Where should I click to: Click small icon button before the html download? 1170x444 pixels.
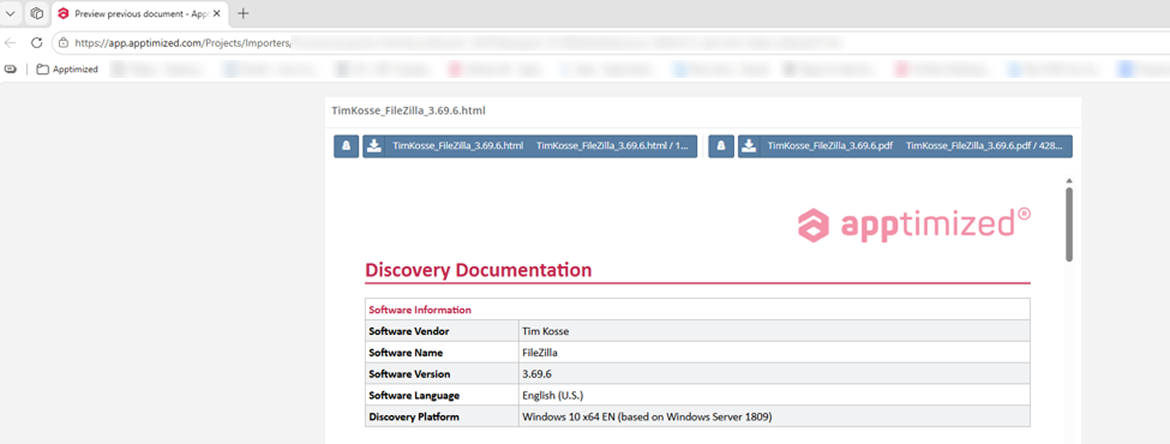click(x=346, y=146)
